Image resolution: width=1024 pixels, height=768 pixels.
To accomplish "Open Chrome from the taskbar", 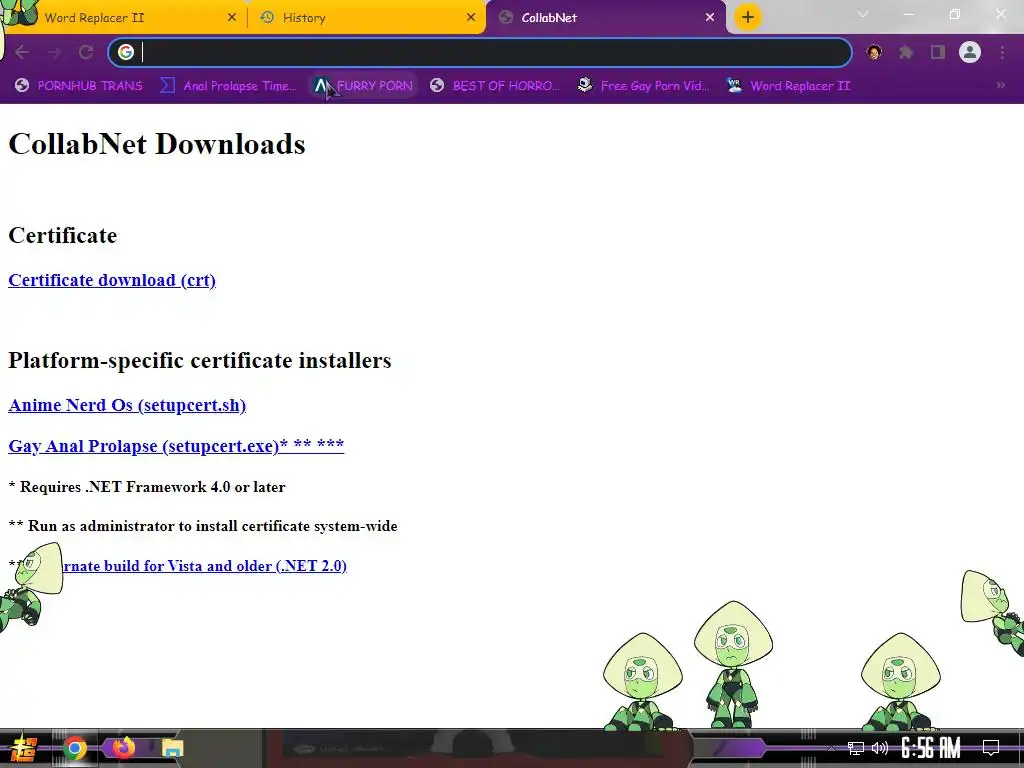I will click(x=74, y=748).
